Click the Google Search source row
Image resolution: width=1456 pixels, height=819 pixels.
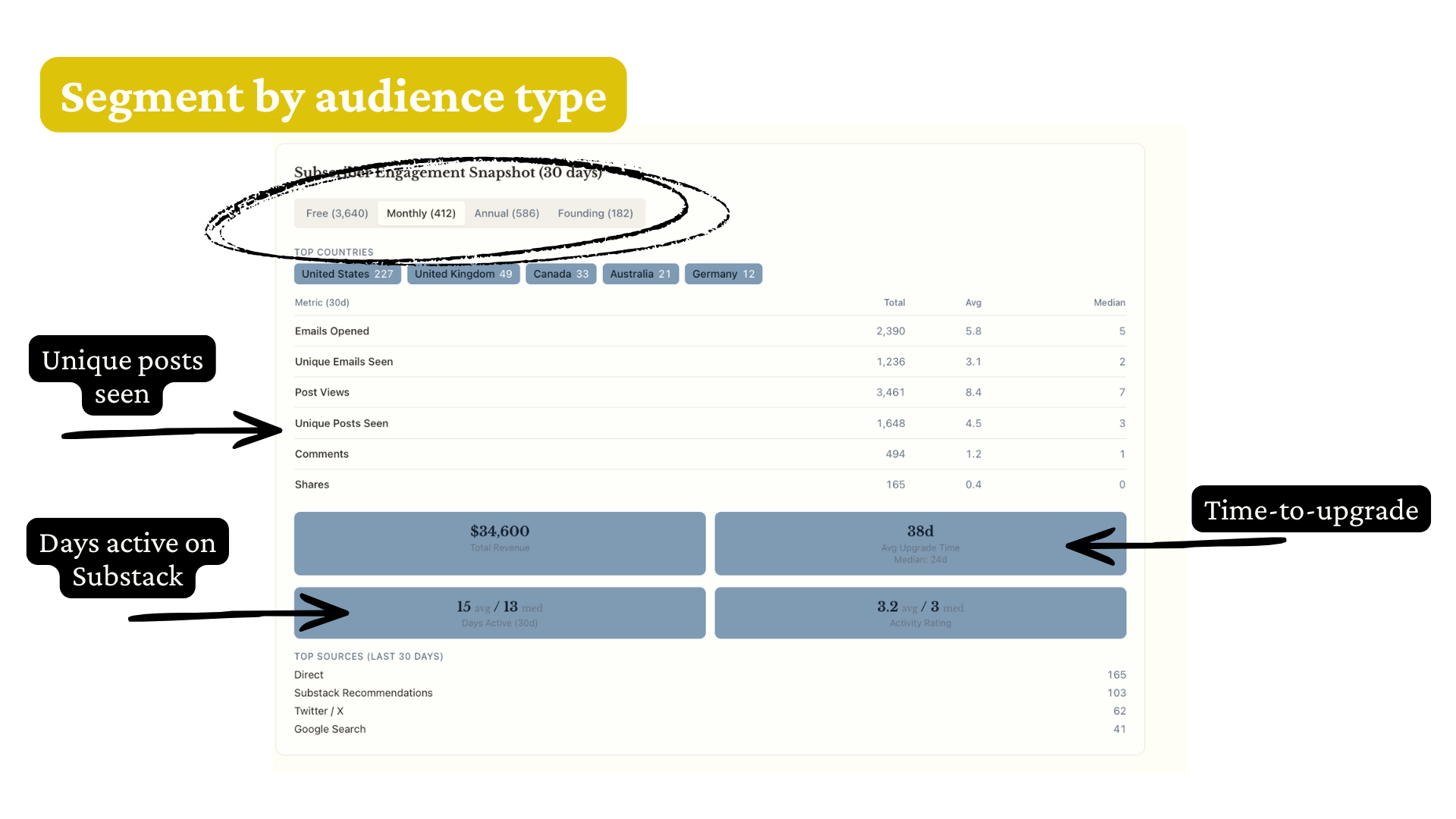click(330, 730)
